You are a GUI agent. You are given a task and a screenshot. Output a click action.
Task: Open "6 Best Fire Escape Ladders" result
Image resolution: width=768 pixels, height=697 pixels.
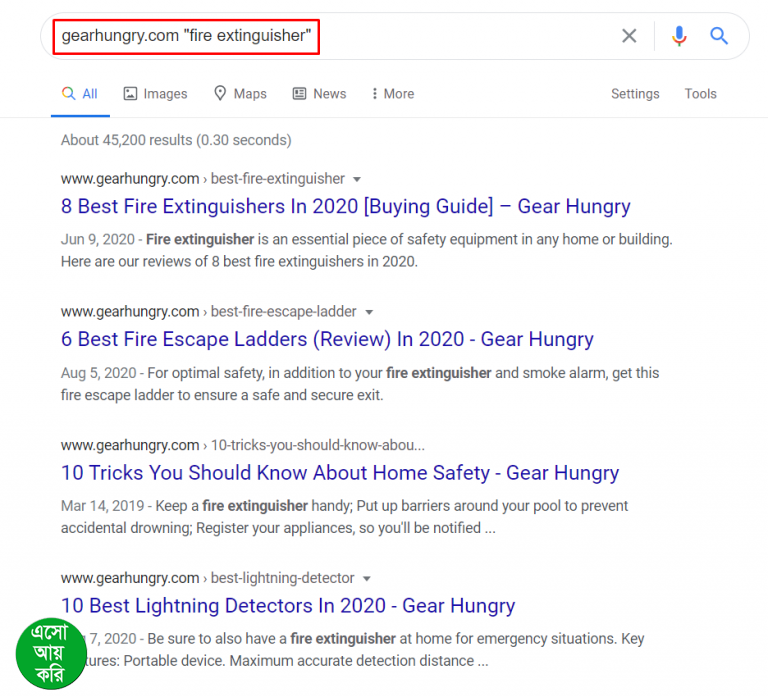pos(327,340)
